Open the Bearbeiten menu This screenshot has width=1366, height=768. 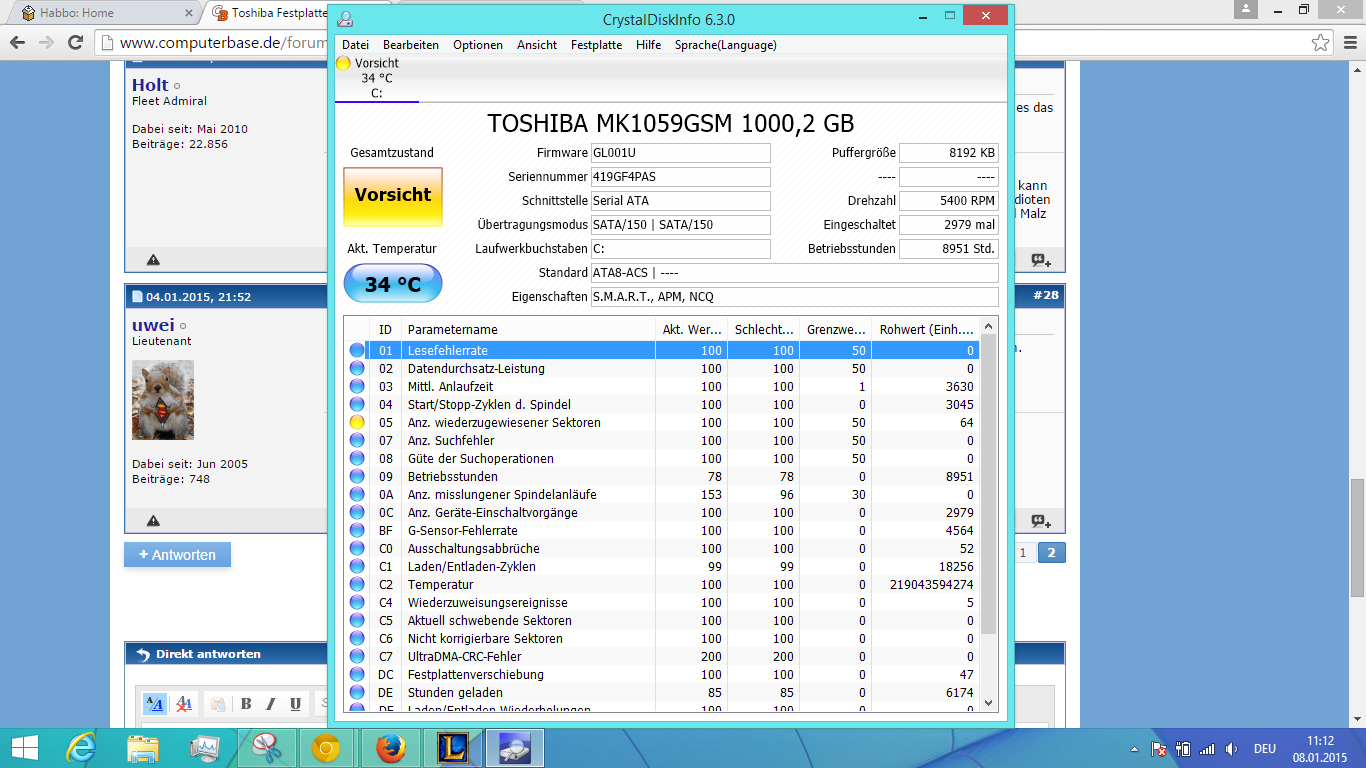click(x=411, y=45)
